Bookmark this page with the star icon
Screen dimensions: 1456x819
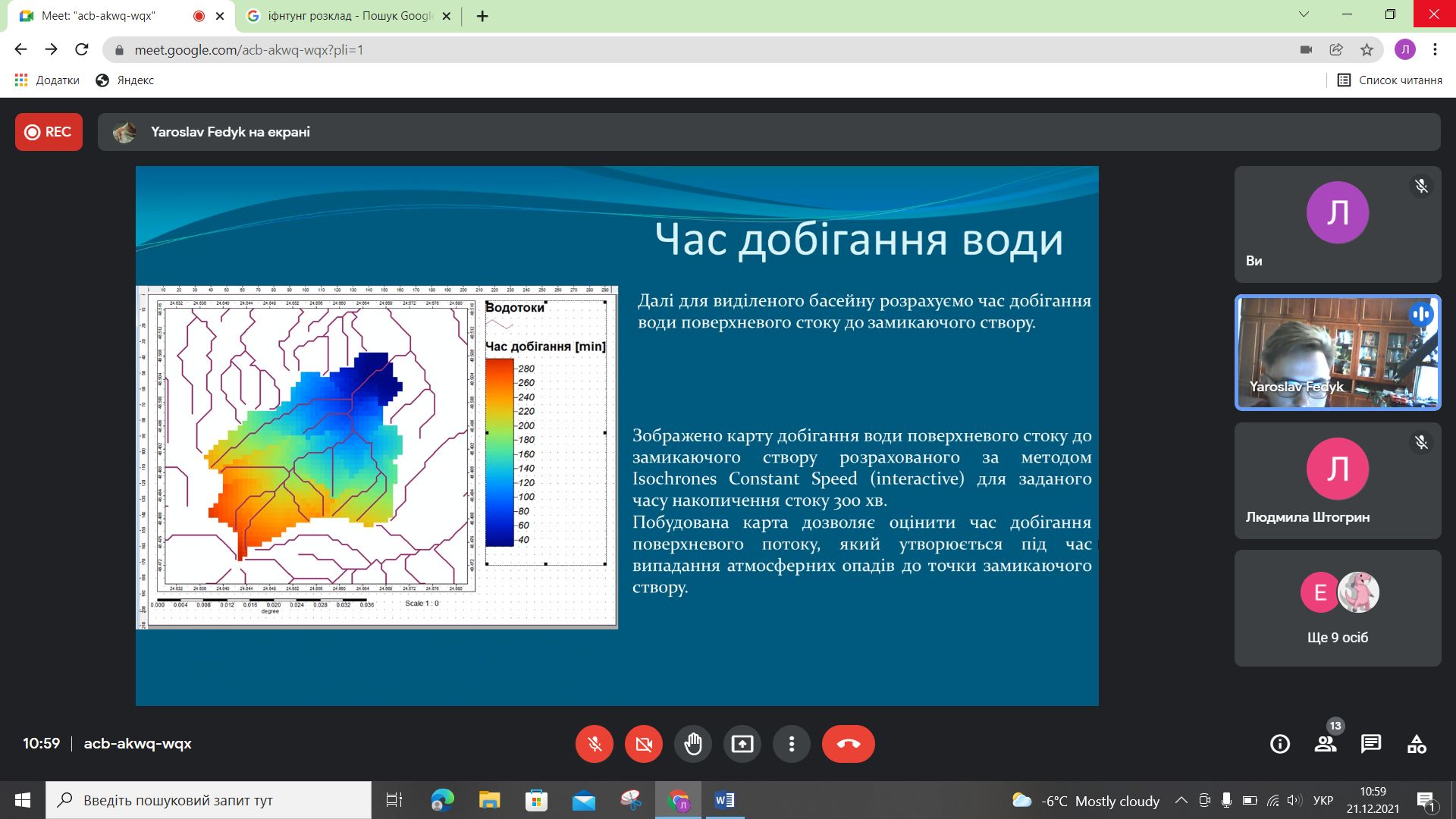[1367, 50]
